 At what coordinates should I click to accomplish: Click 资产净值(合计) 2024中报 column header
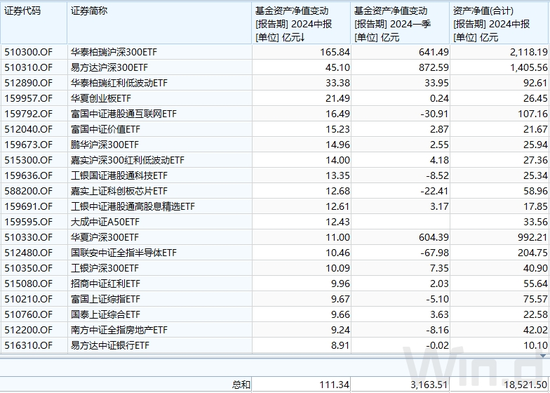tap(500, 23)
